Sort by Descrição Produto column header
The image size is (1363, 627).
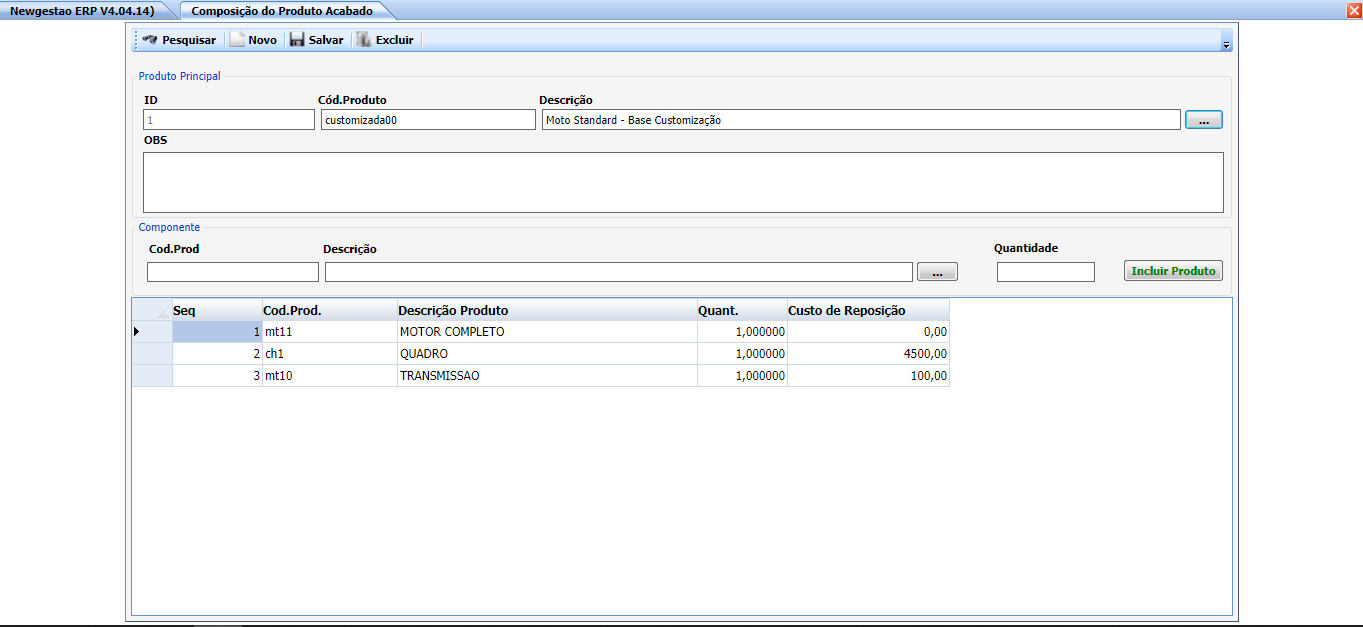click(x=547, y=310)
